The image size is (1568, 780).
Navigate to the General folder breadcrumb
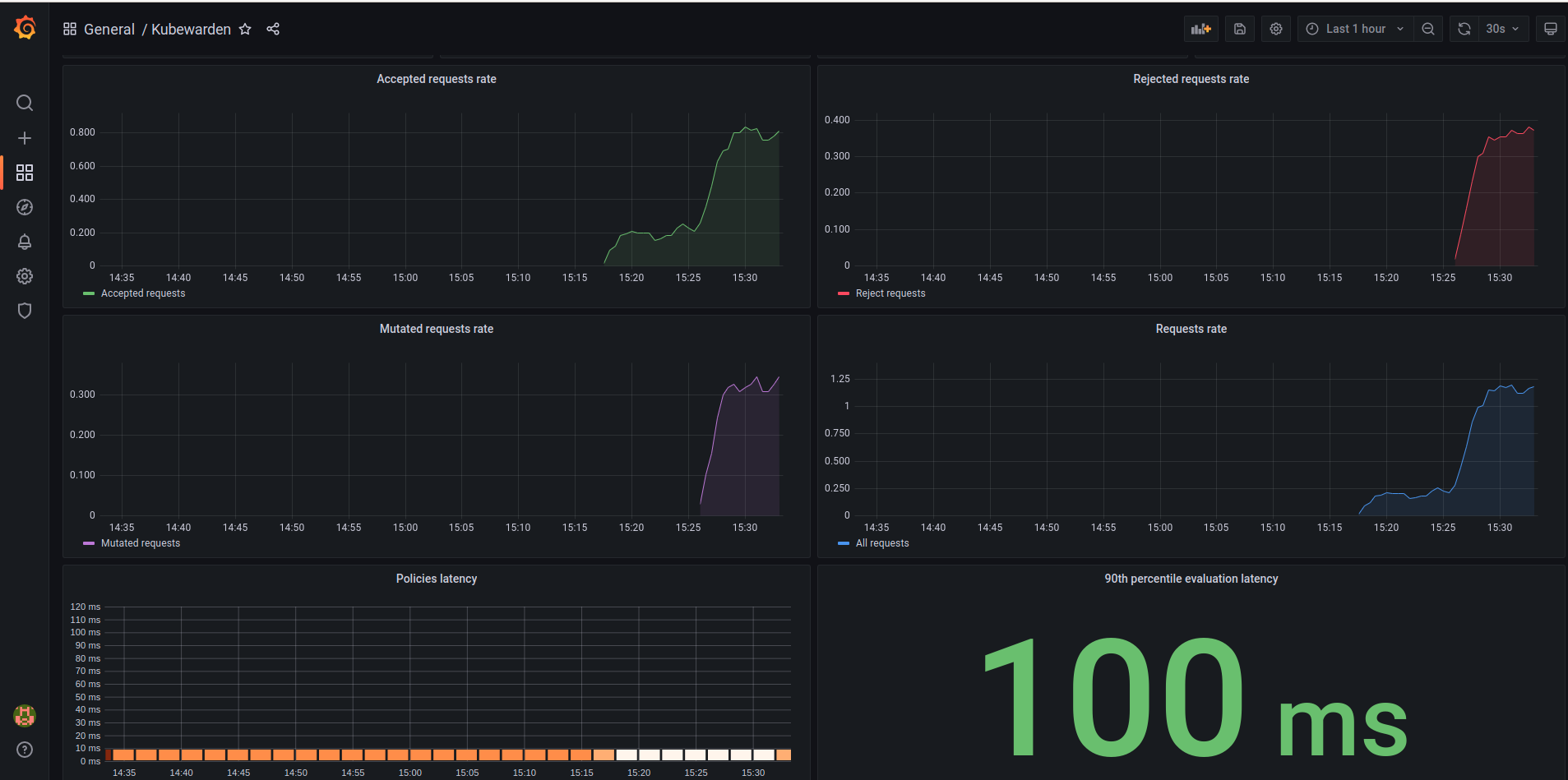coord(109,29)
